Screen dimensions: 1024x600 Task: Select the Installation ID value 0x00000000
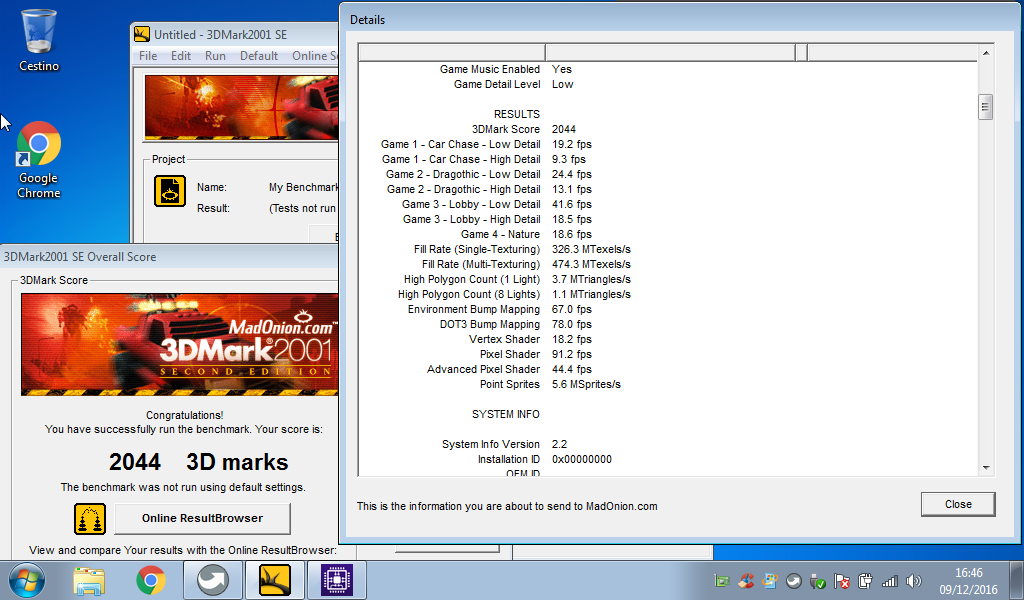tap(582, 460)
